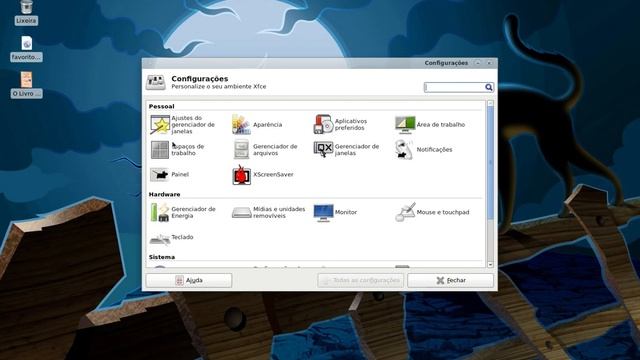This screenshot has height=360, width=640.
Task: Open Aplicativos preferidos icon
Action: point(323,124)
